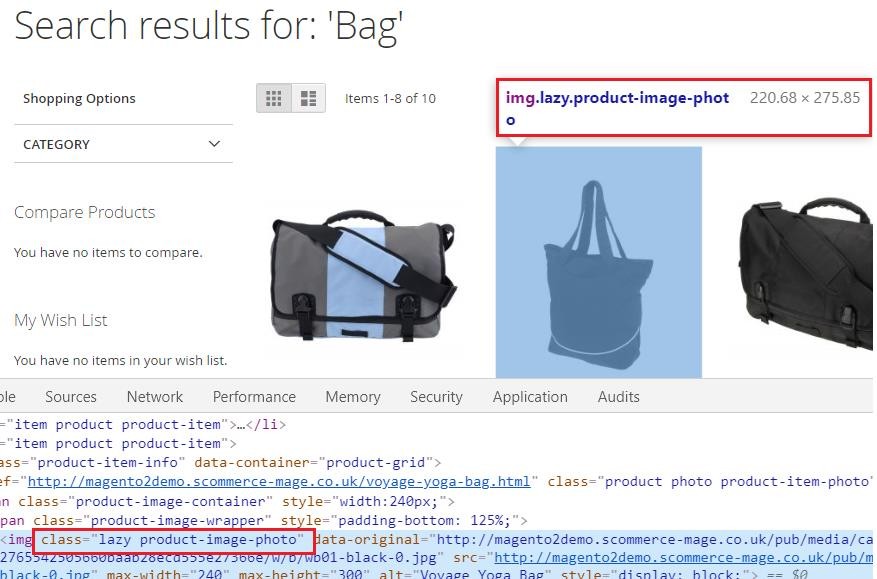877x579 pixels.
Task: Switch to list view mode icon
Action: click(308, 98)
